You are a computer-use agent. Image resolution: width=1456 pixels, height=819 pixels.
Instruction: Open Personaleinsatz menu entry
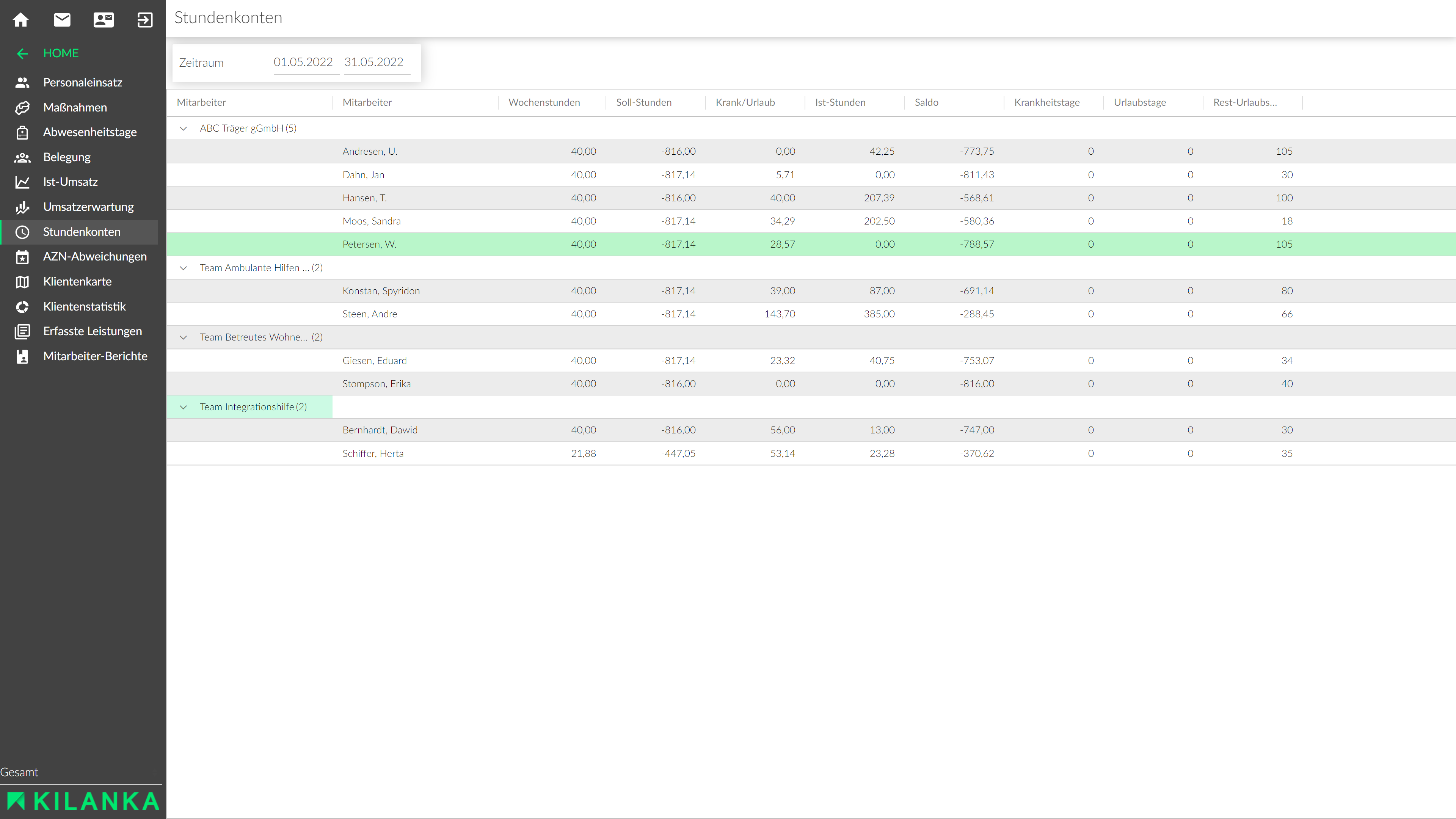click(83, 83)
